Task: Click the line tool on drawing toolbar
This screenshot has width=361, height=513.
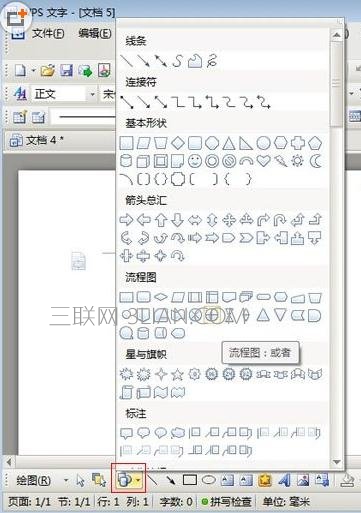Action: 153,480
